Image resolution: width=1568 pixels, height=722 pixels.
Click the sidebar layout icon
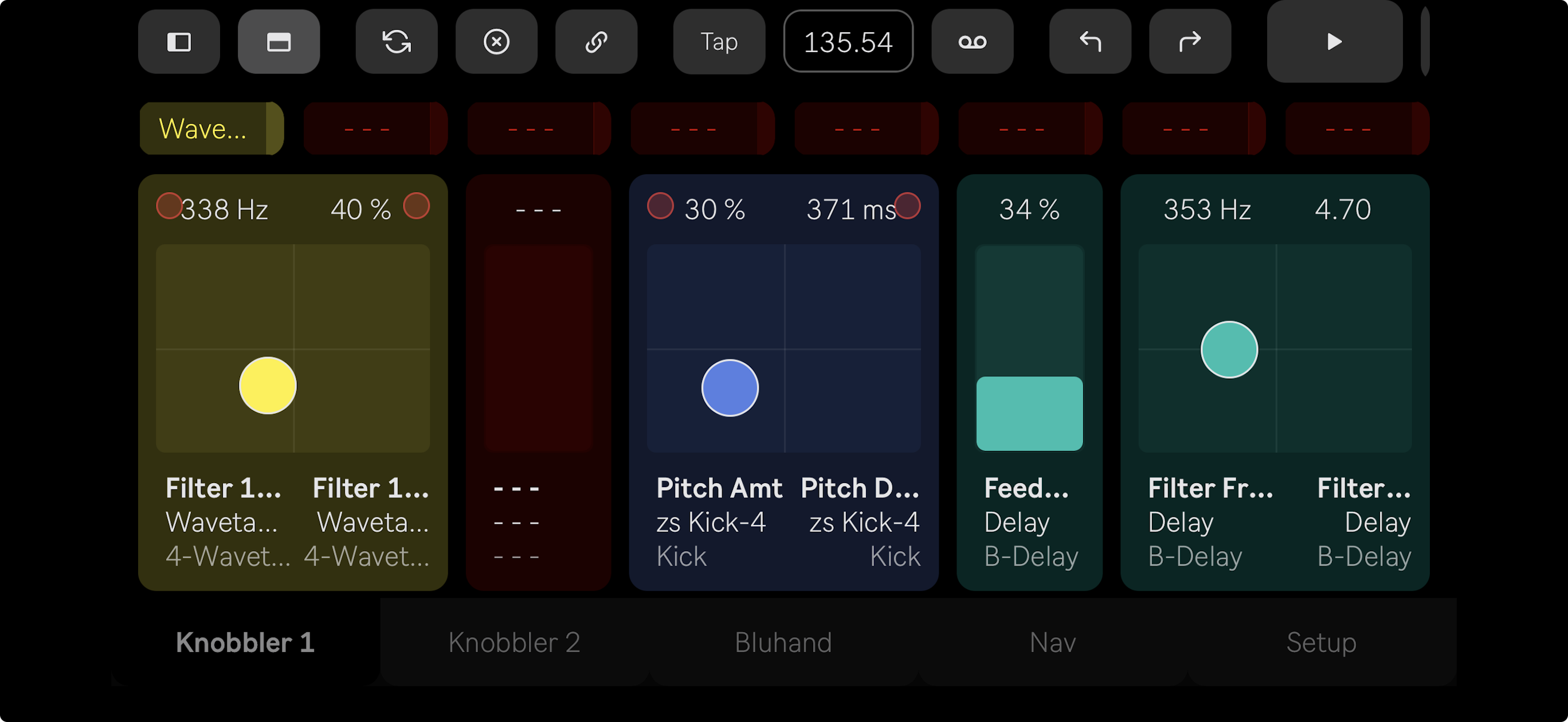(x=178, y=42)
